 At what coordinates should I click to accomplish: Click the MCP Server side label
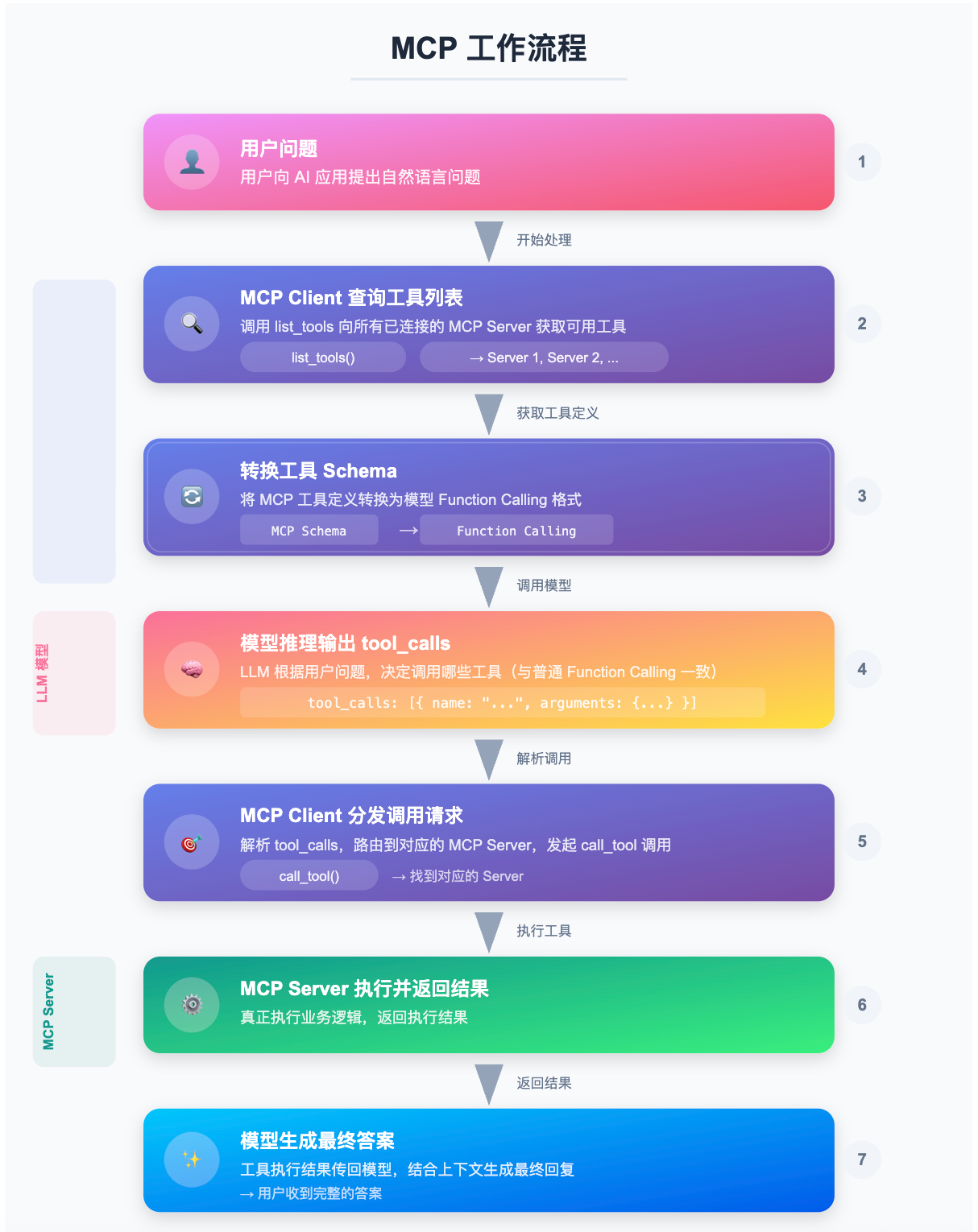tap(49, 1011)
